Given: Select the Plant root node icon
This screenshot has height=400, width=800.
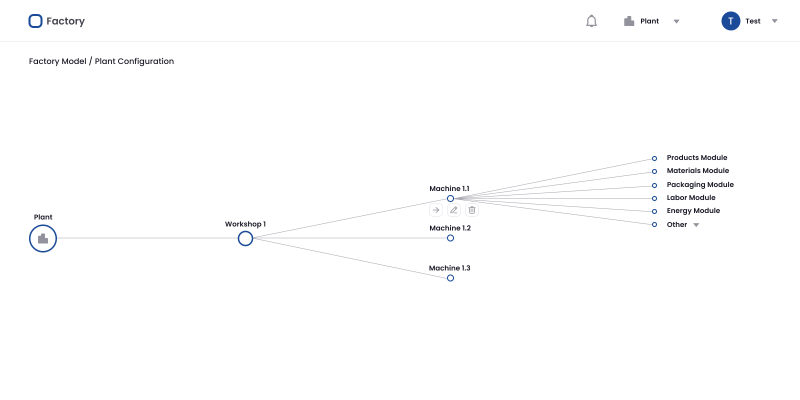Looking at the screenshot, I should (x=43, y=238).
